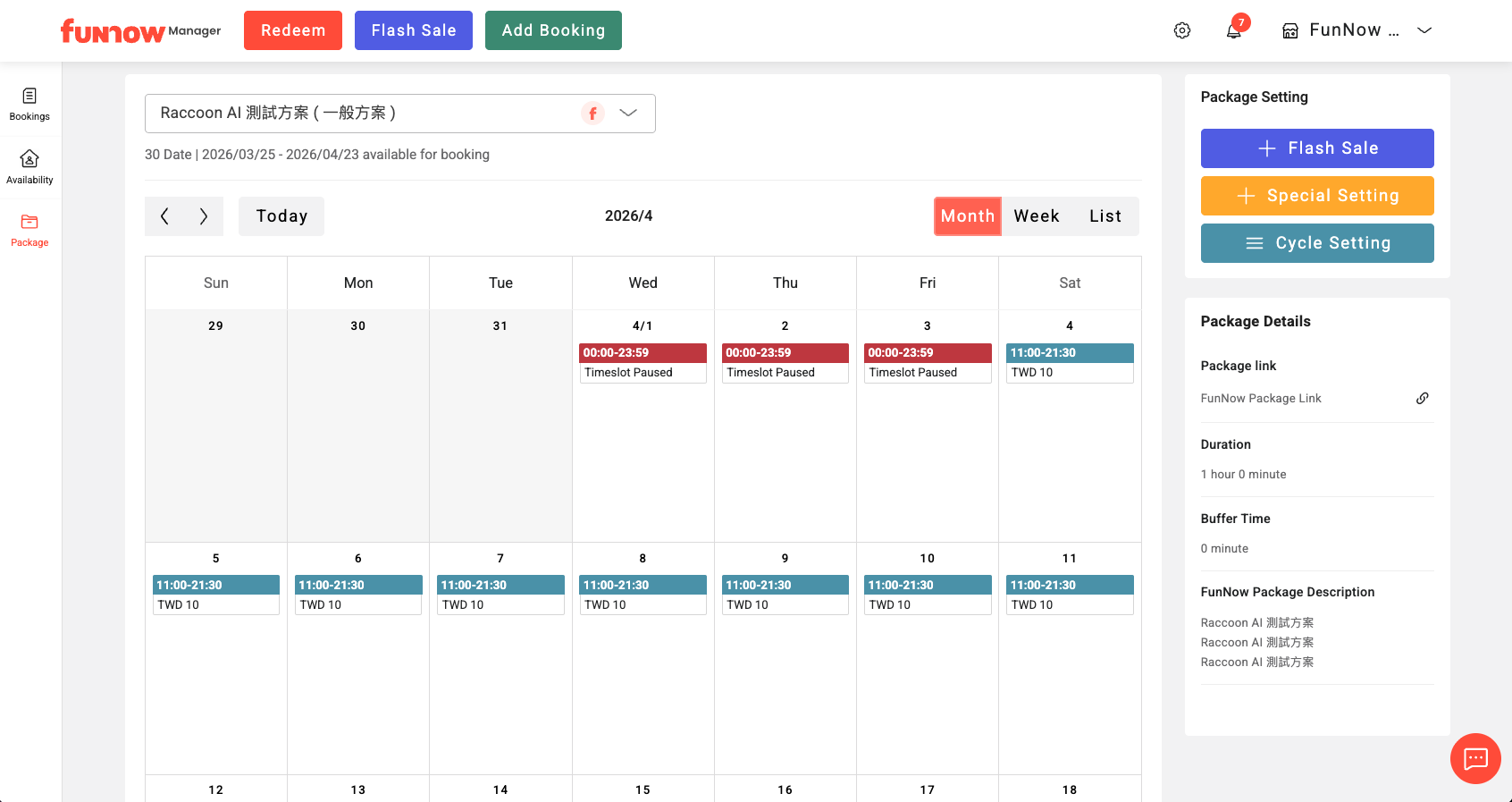Click the Add Booking button

pyautogui.click(x=553, y=30)
